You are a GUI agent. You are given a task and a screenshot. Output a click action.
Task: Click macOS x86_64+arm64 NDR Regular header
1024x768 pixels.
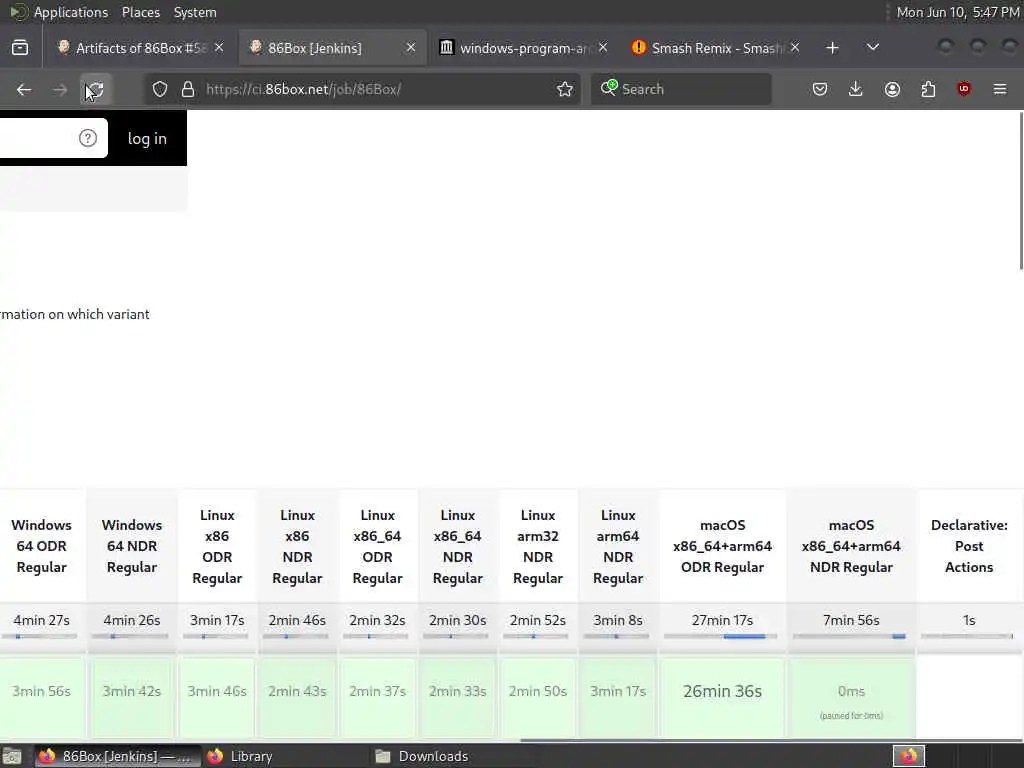coord(851,546)
